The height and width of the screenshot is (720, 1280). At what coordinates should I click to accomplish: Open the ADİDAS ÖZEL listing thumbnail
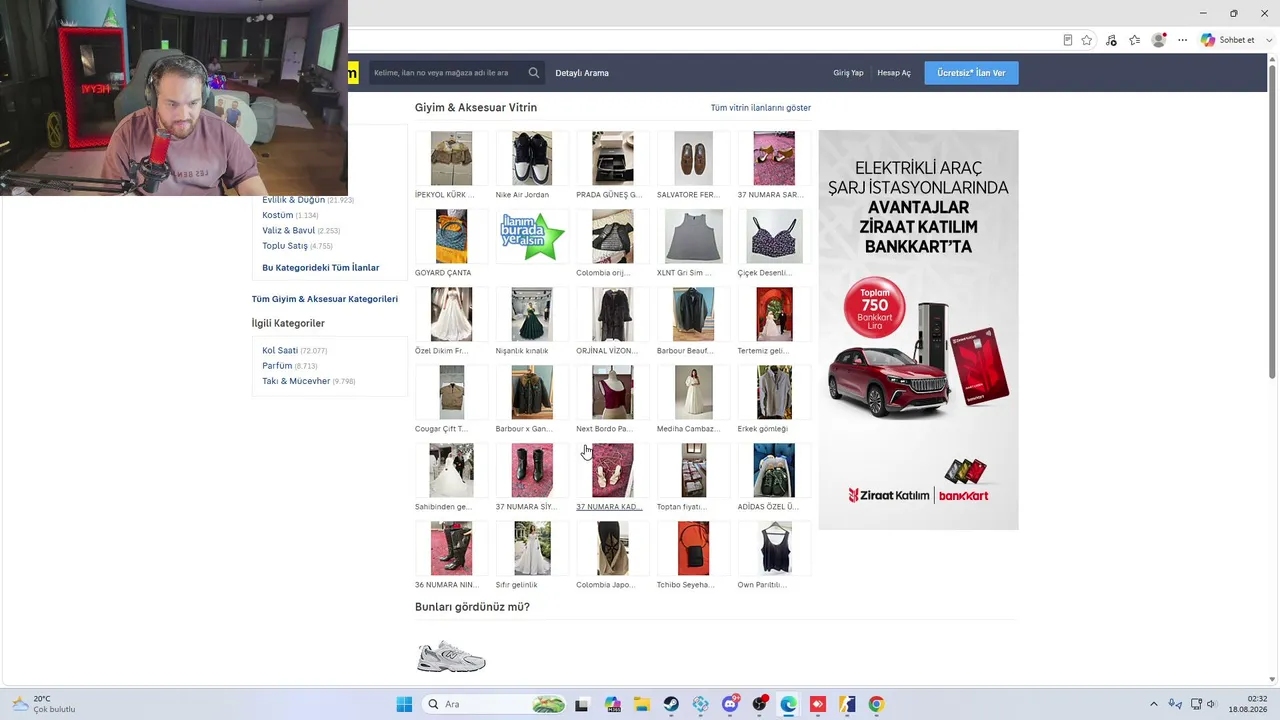774,470
